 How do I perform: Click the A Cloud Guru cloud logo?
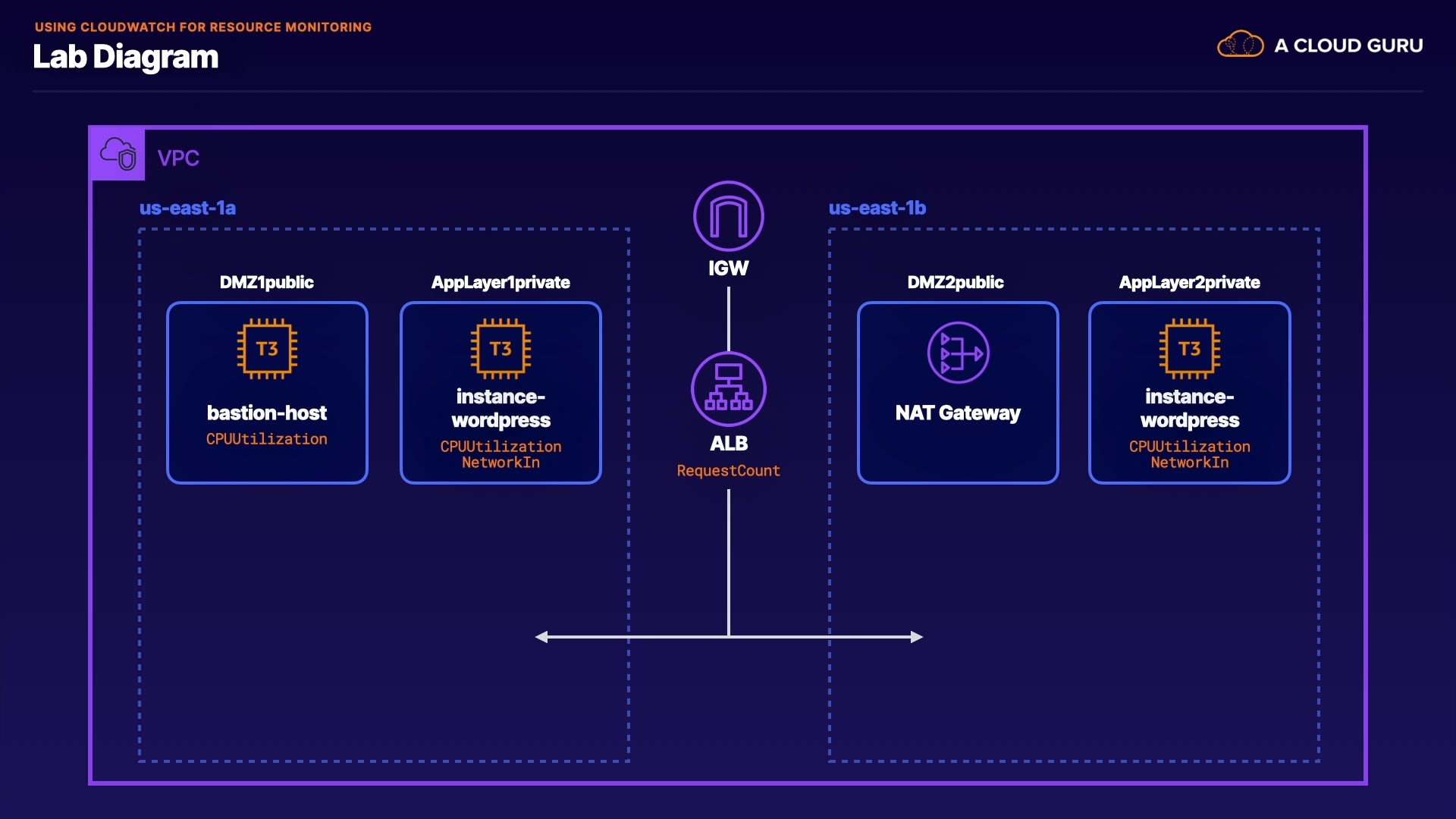click(x=1240, y=45)
